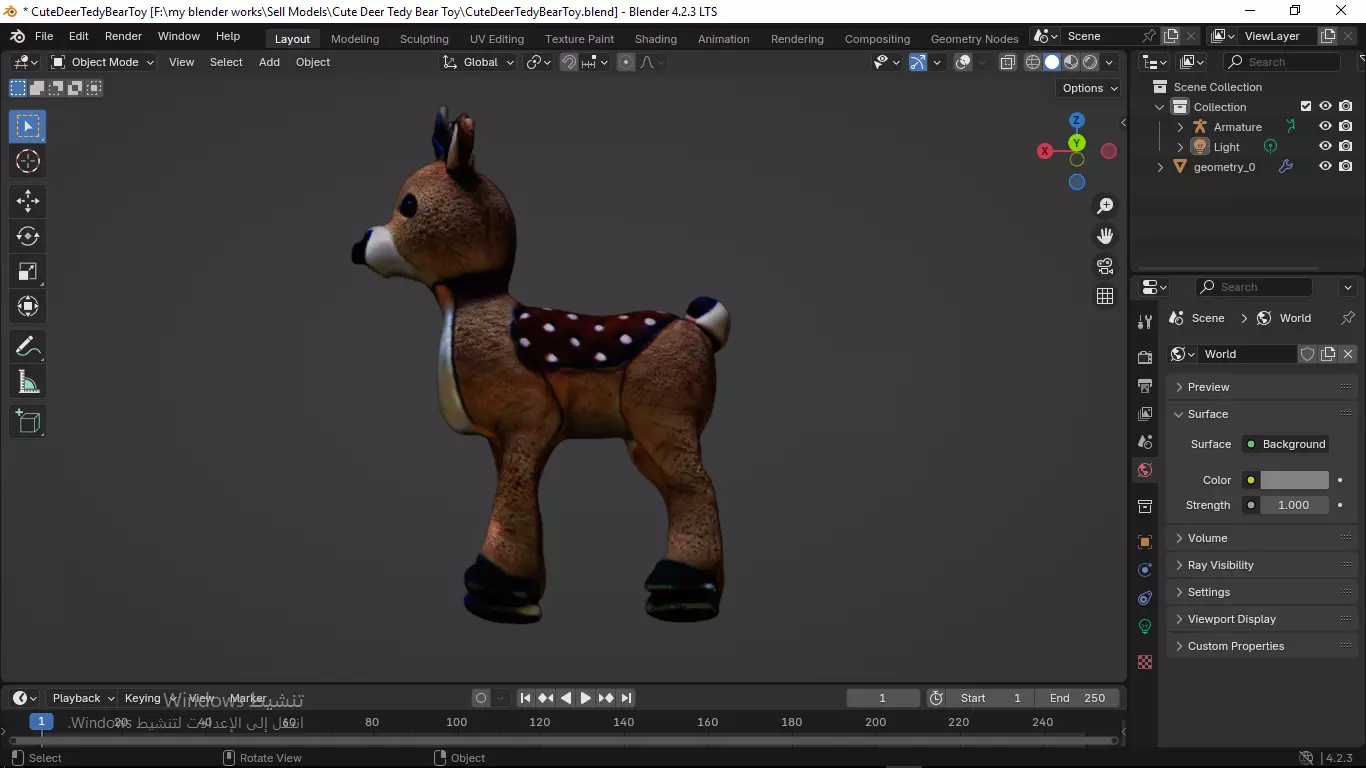Screen dimensions: 1366x768
Task: Open the Add menu in viewport header
Action: pyautogui.click(x=269, y=62)
